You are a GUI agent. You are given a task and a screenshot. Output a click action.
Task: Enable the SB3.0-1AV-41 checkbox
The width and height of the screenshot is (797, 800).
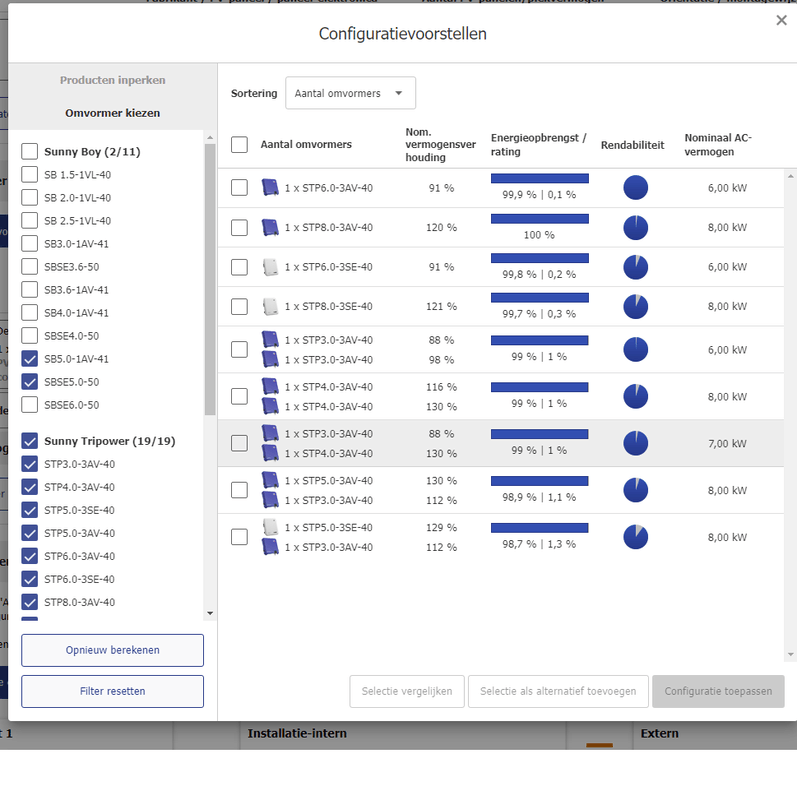pos(30,243)
